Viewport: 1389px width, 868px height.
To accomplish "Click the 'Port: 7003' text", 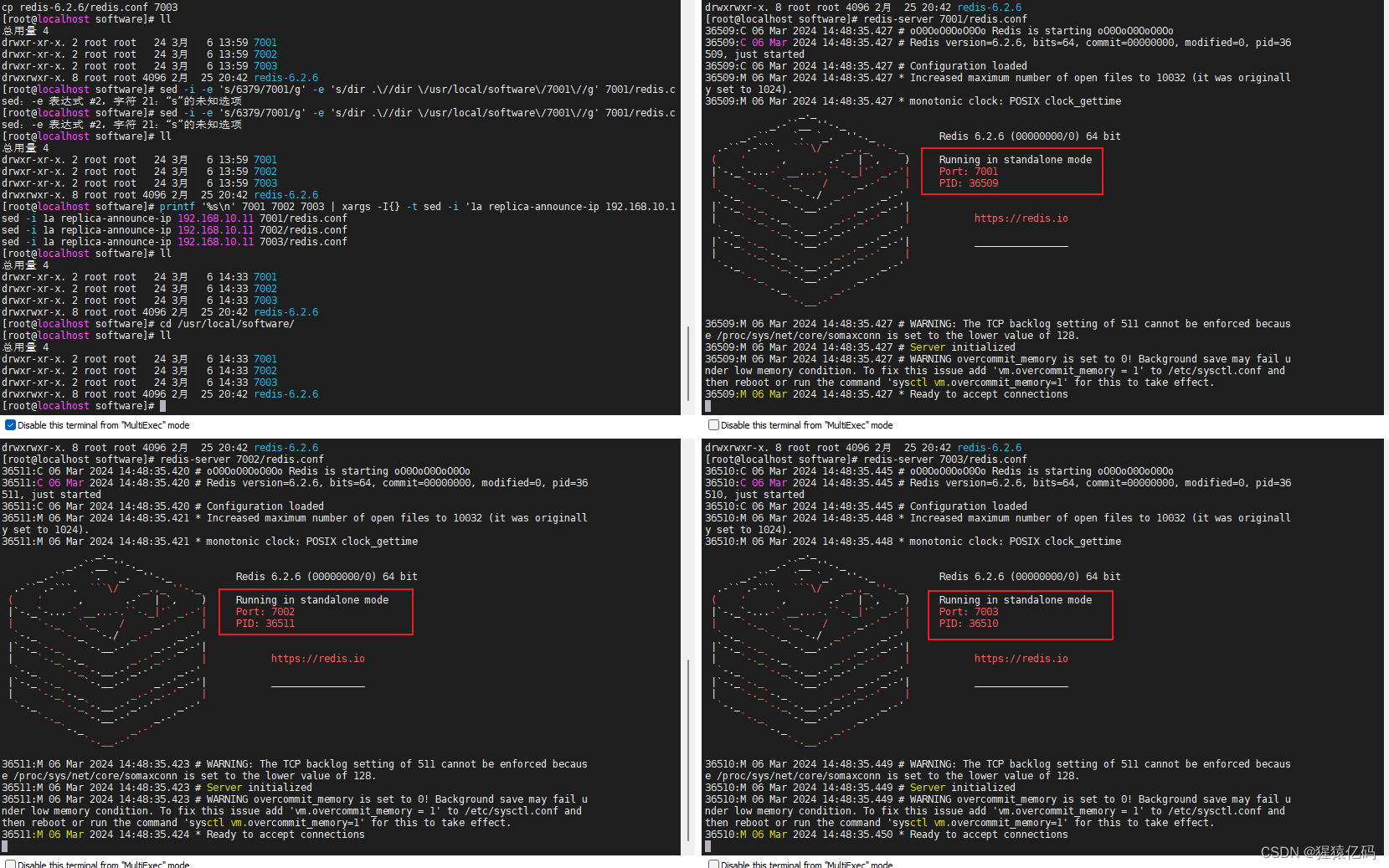I will [968, 612].
